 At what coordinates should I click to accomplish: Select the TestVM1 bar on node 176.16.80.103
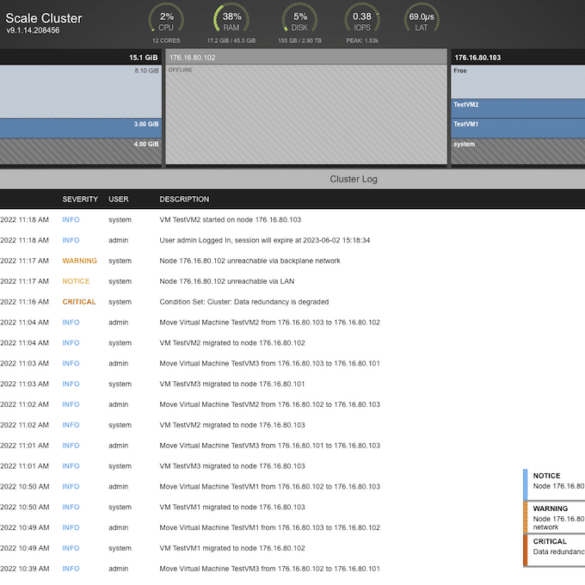518,128
